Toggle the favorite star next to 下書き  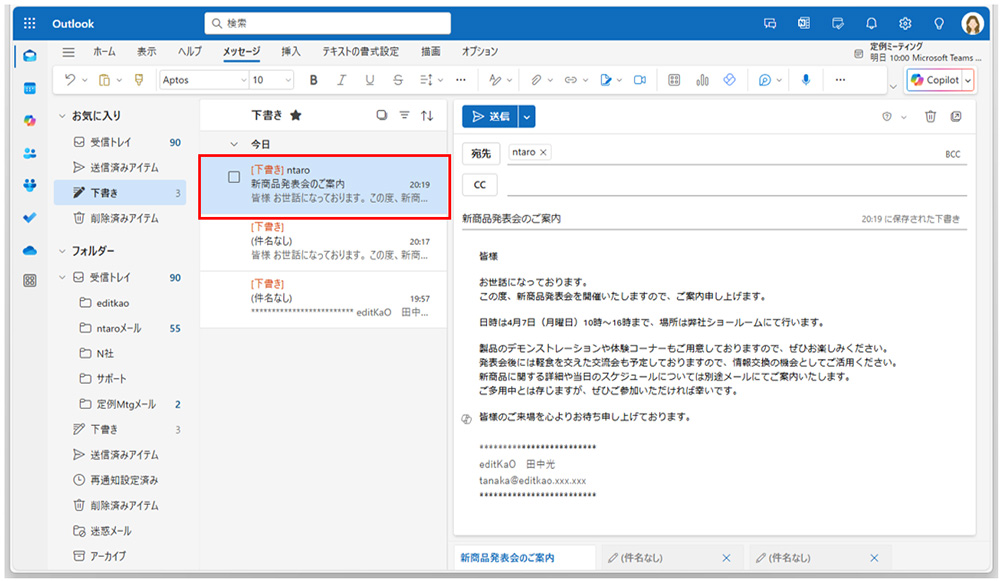(295, 115)
